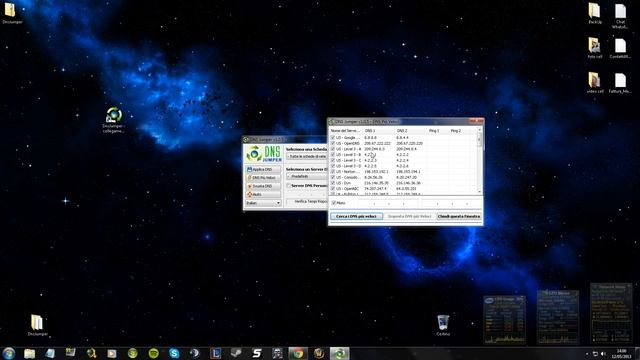Open the Italian language dropdown

263,203
